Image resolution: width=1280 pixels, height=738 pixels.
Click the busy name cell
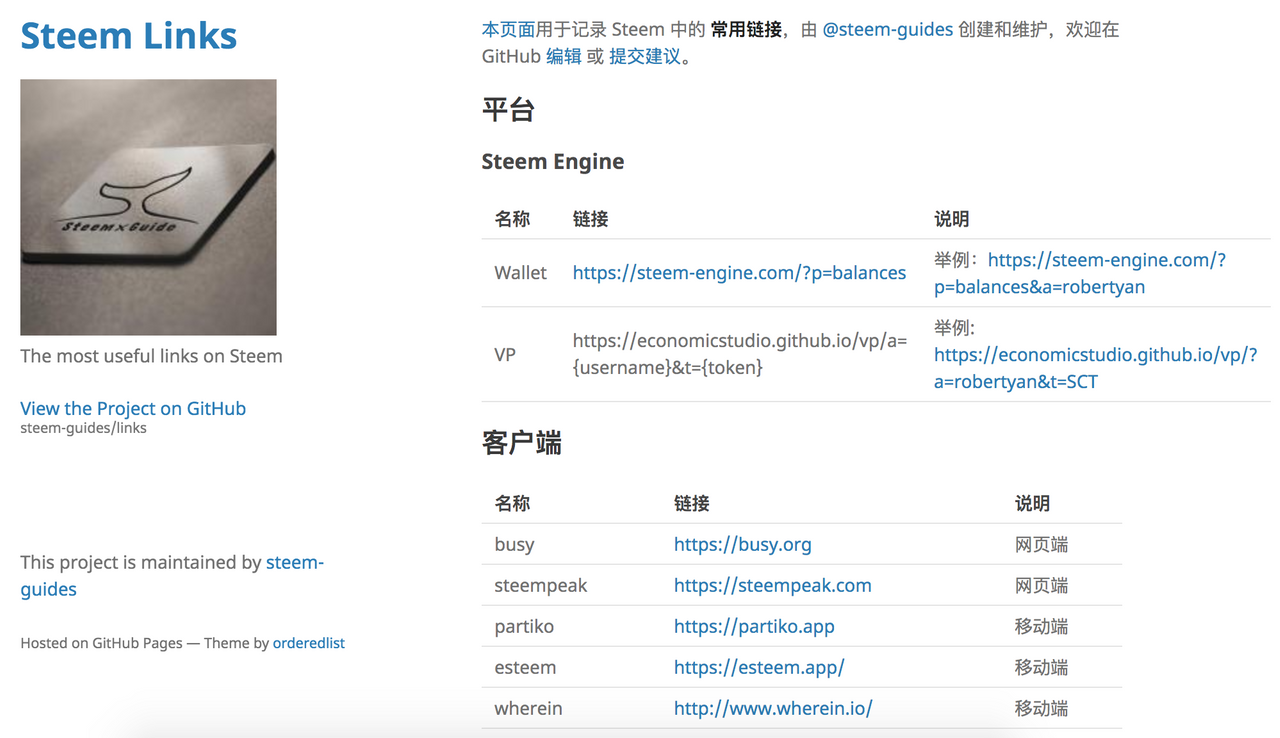coord(514,544)
